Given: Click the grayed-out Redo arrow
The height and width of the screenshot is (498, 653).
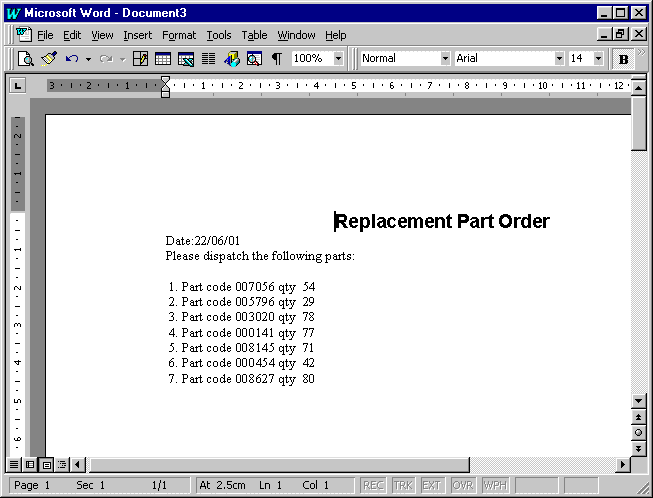Looking at the screenshot, I should [106, 59].
